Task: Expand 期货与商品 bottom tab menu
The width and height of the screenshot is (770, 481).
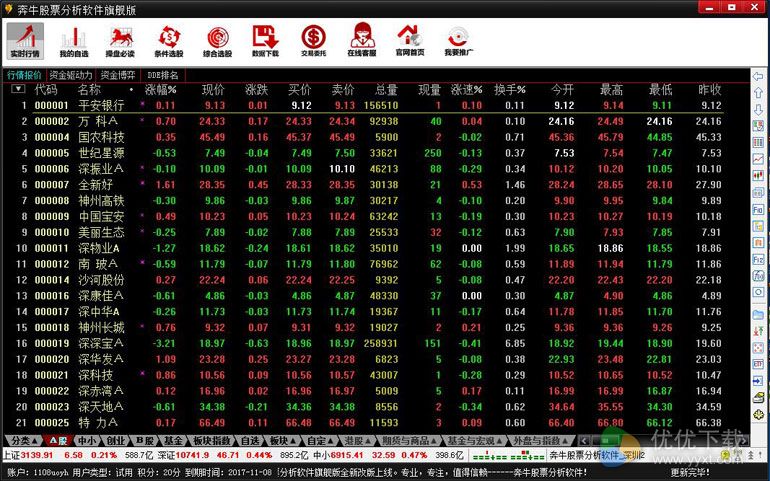Action: coord(409,441)
